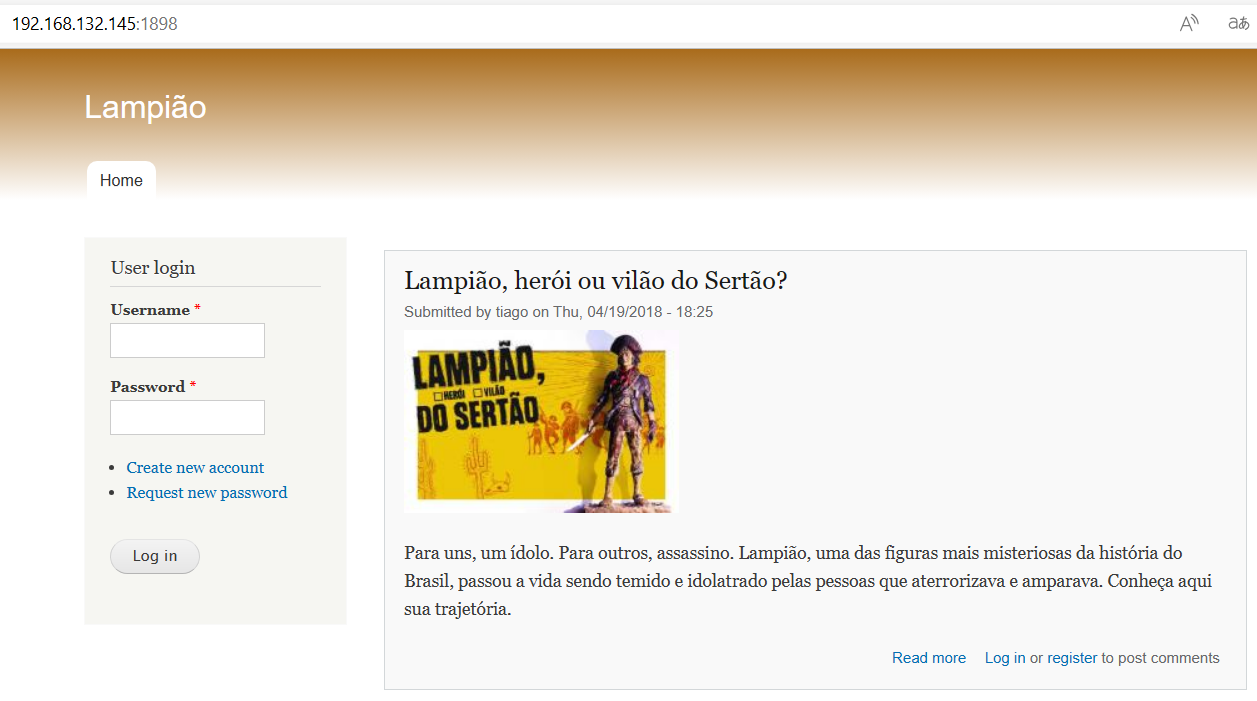This screenshot has width=1257, height=701.
Task: Click the Password field label
Action: tap(148, 387)
